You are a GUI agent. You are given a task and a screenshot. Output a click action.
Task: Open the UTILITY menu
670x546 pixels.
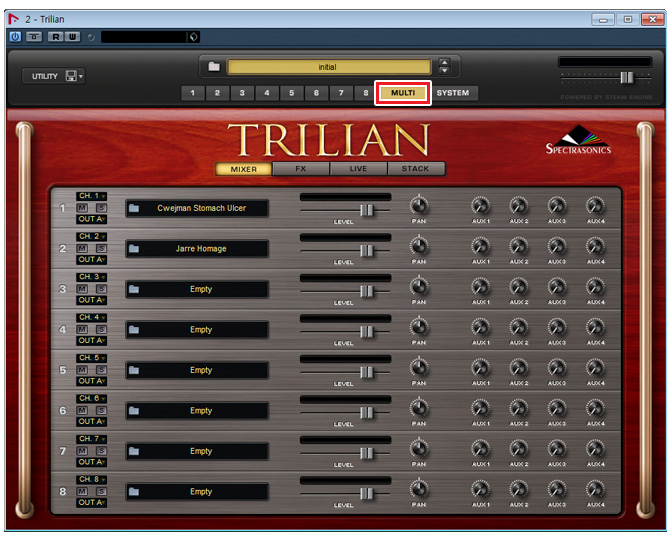44,76
